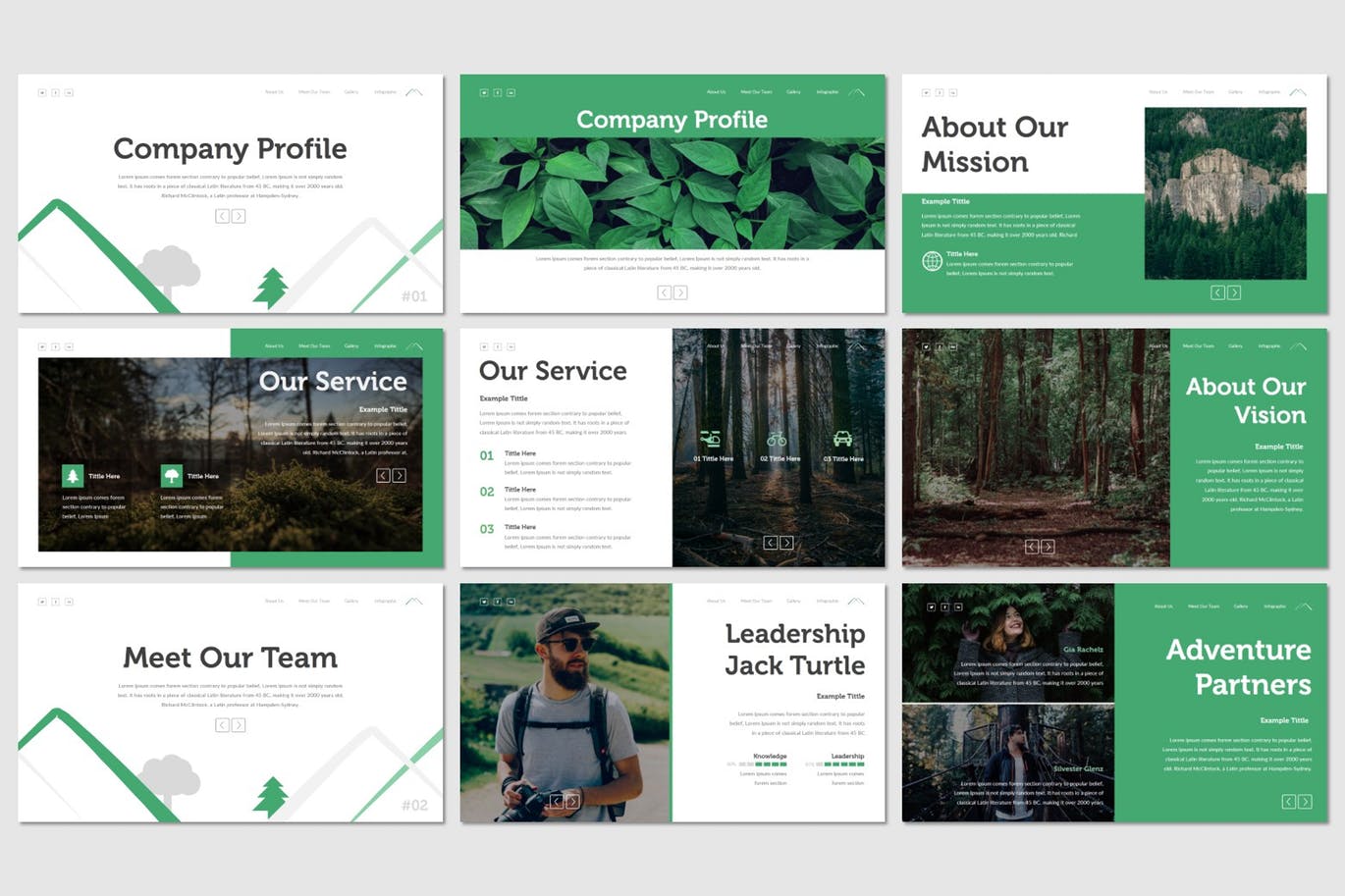Click the green pine tree tile on dark Our Service slide
The width and height of the screenshot is (1345, 896).
tap(73, 476)
